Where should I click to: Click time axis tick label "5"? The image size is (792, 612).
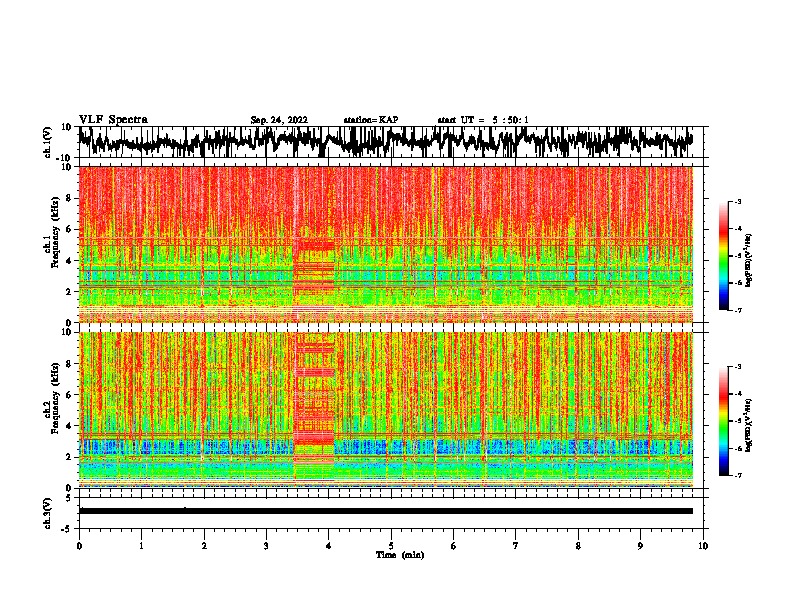[391, 546]
